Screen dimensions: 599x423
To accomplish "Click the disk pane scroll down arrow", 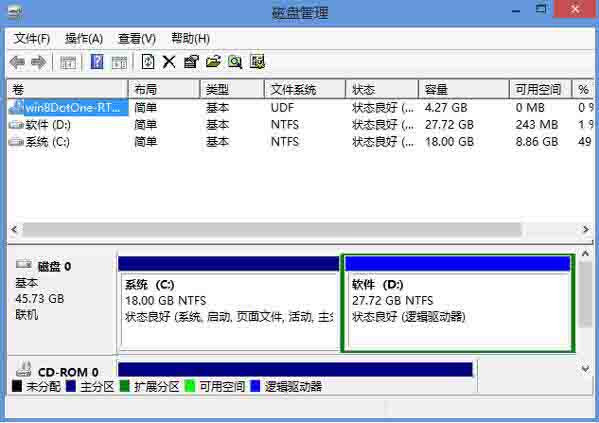I will 585,368.
